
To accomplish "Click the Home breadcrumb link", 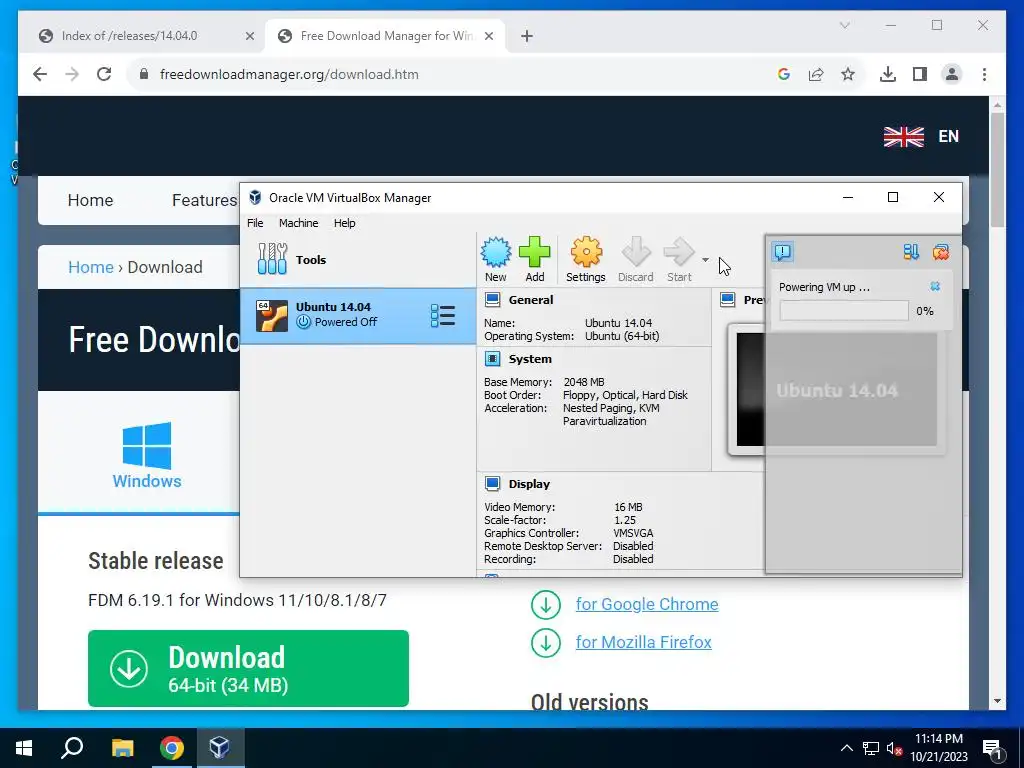I will 91,267.
